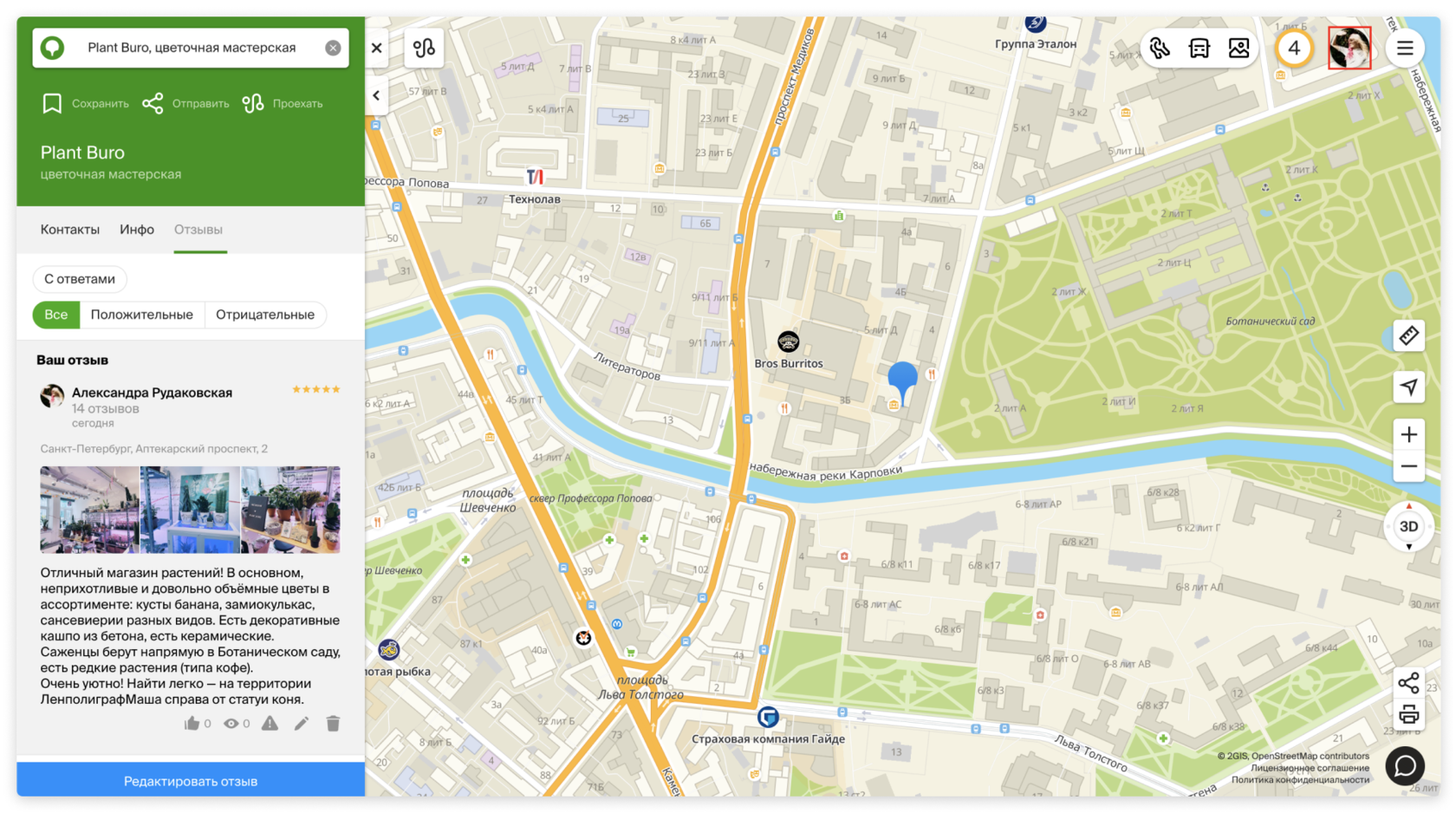Open the user profile avatar

[x=1349, y=48]
